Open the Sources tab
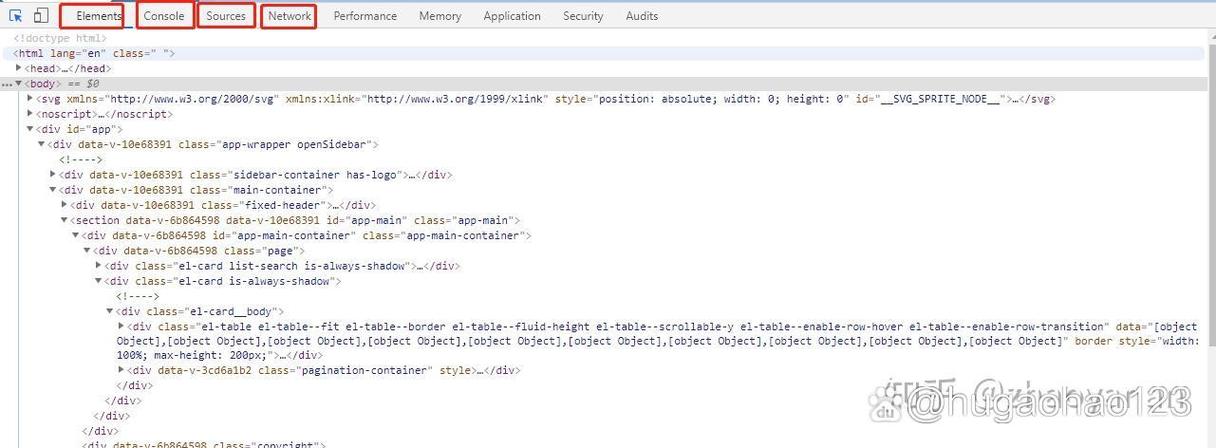This screenshot has height=448, width=1216. (x=226, y=16)
